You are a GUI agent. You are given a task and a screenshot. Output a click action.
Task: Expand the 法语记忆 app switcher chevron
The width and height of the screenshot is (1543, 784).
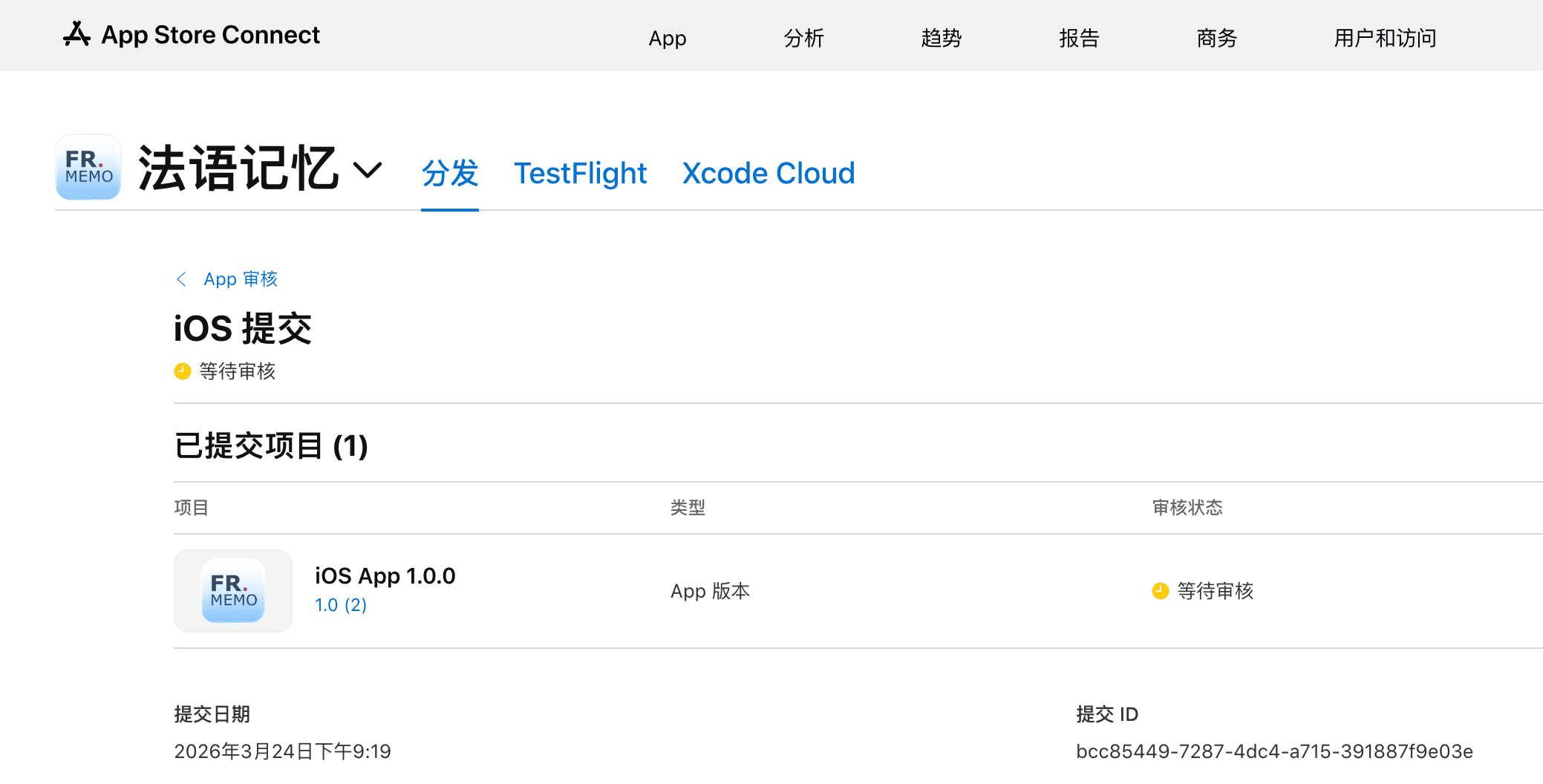[x=368, y=170]
